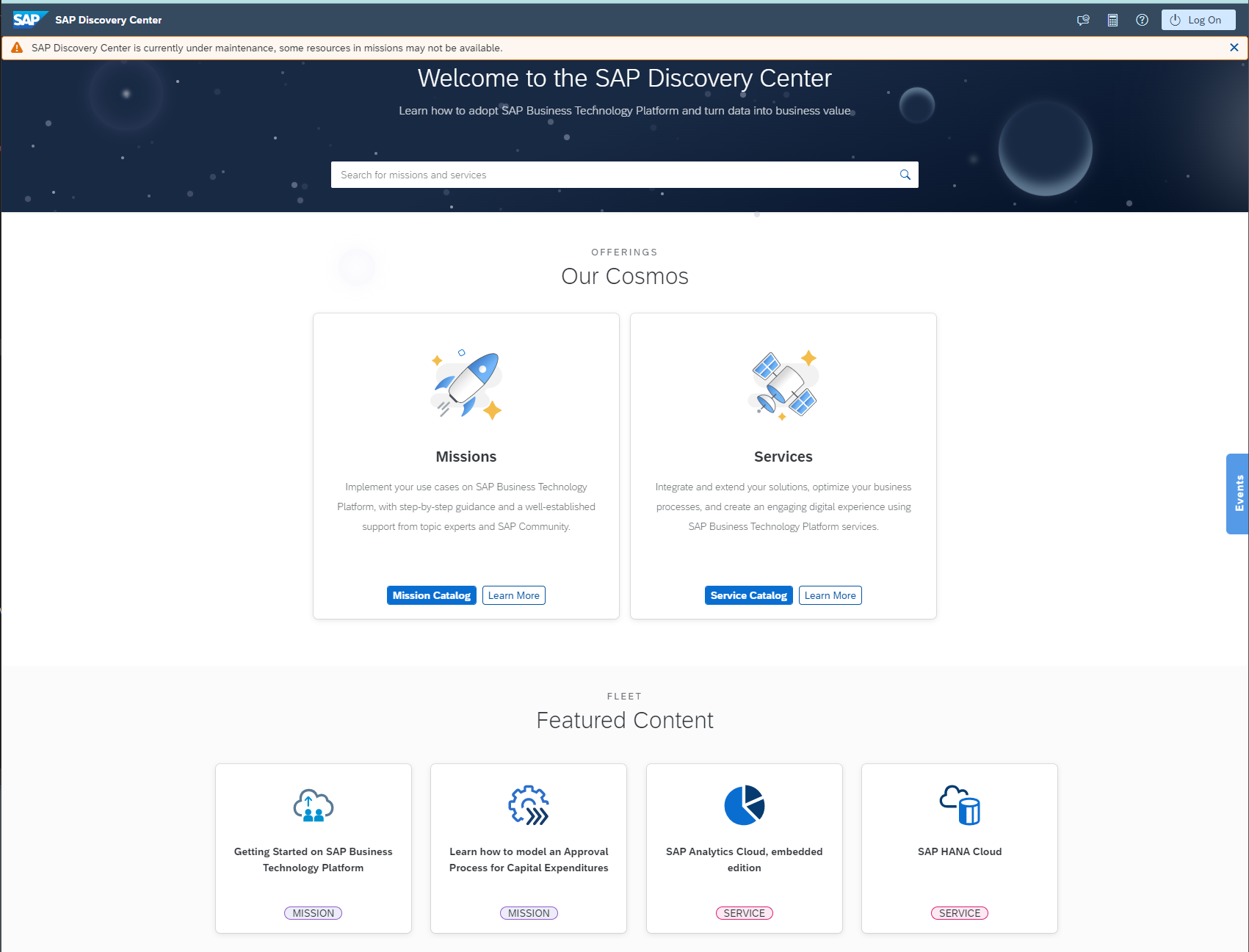Image resolution: width=1249 pixels, height=952 pixels.
Task: Click the Missions heading
Action: pyautogui.click(x=466, y=457)
